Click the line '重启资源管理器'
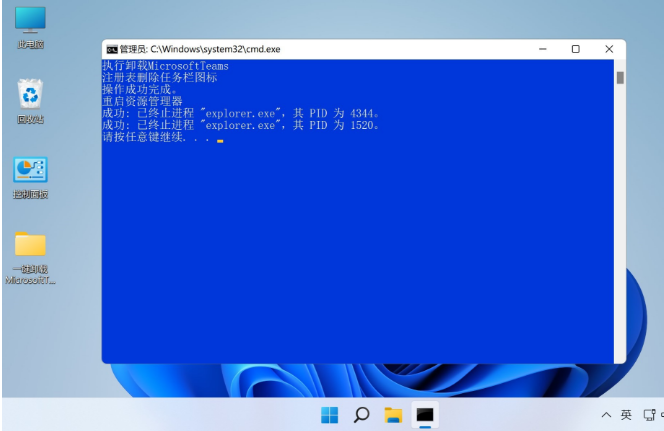Viewport: 664px width, 431px height. (142, 101)
